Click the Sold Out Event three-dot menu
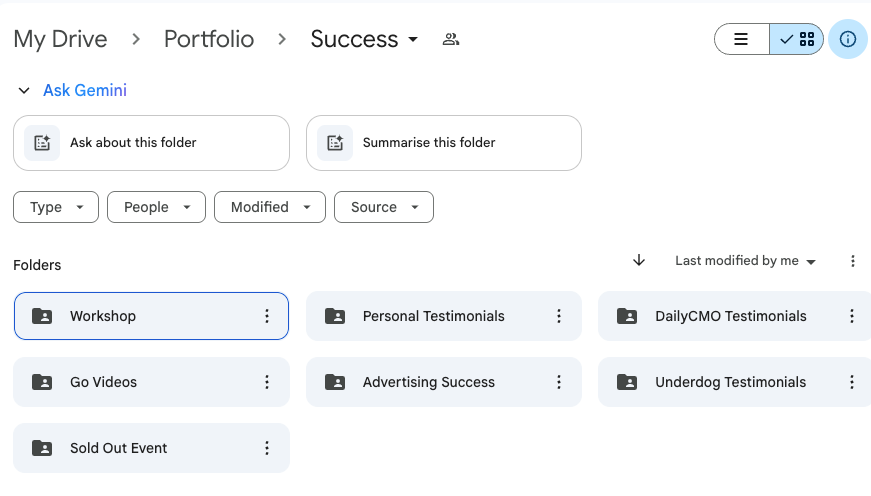Viewport: 871px width, 496px height. (x=267, y=448)
